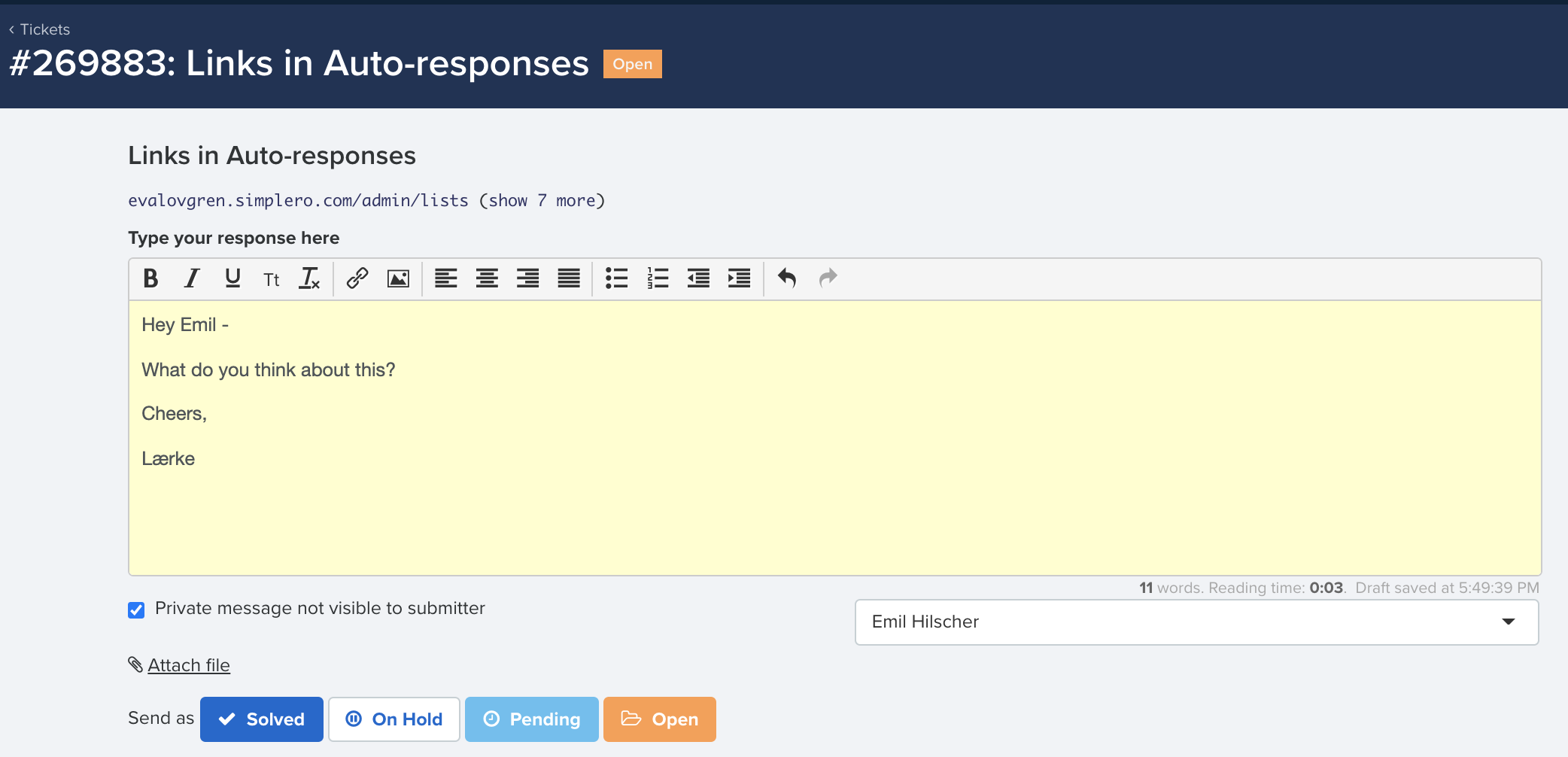Viewport: 1568px width, 757px height.
Task: Uncheck the private message checkbox
Action: tap(136, 610)
